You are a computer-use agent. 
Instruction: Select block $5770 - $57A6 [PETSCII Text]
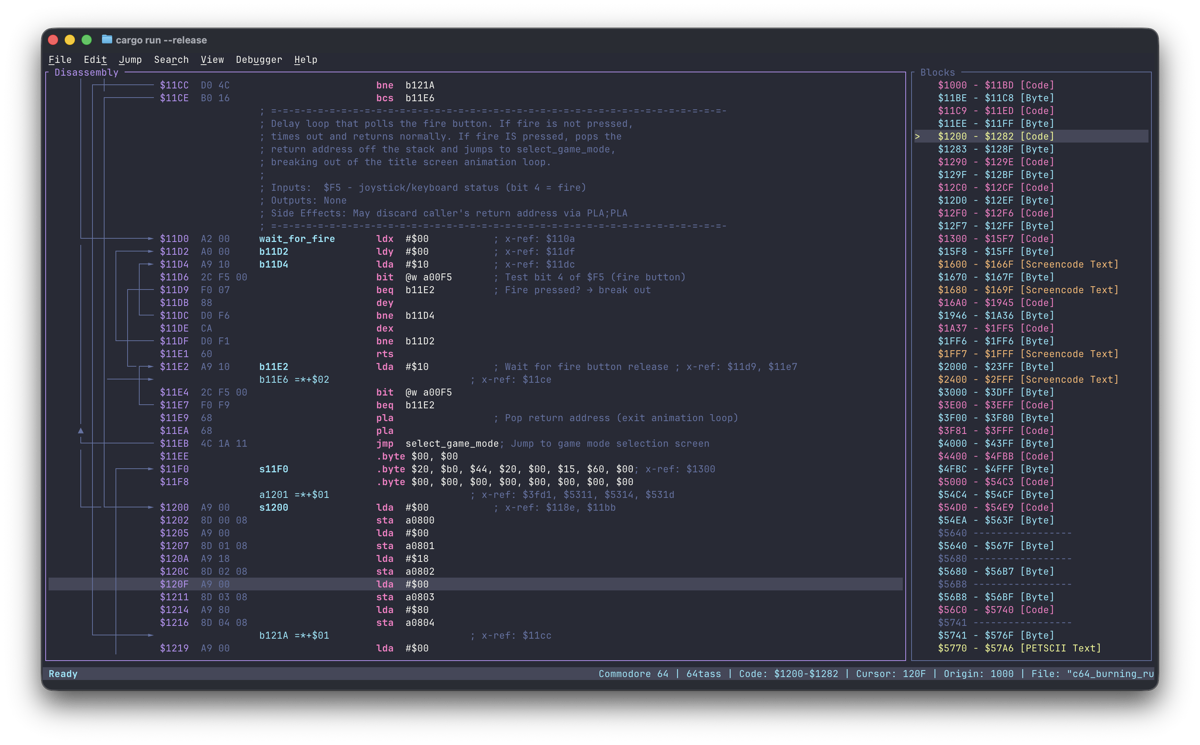1031,648
